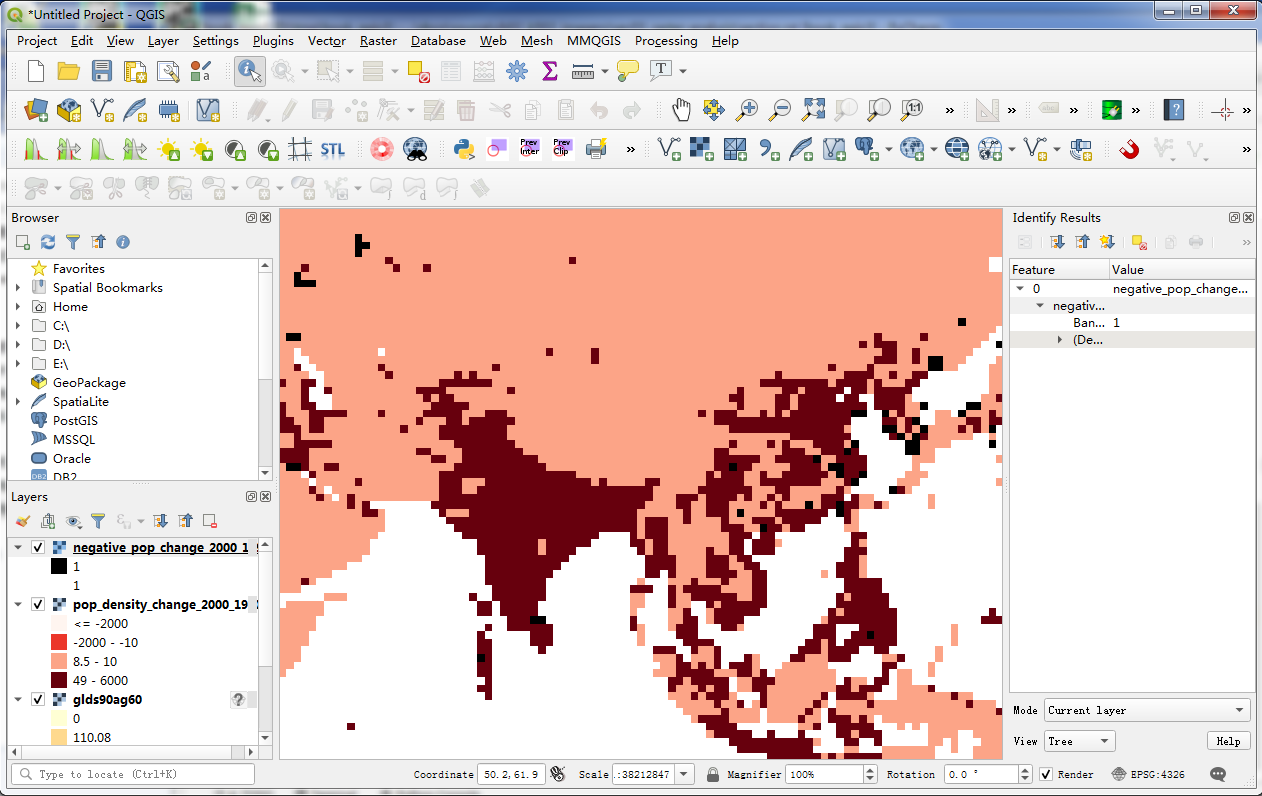Click the Help button in Identify Results

(1229, 741)
